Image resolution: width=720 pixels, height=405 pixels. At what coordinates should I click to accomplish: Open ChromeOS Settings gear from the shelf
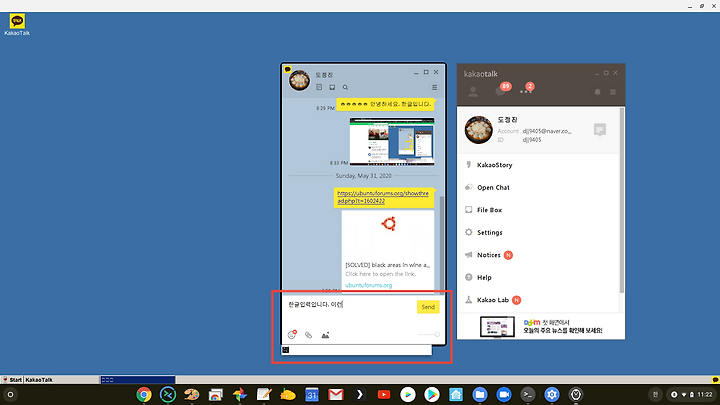552,394
